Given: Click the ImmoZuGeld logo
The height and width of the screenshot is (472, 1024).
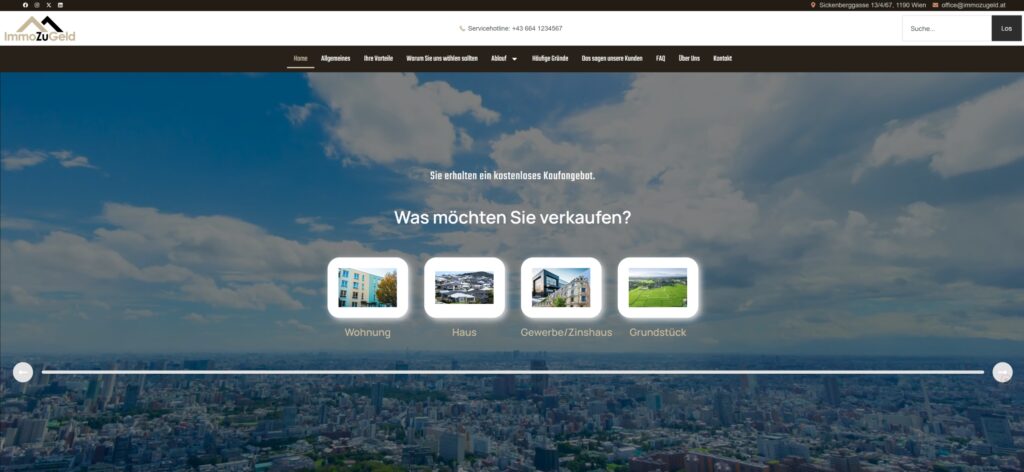Looking at the screenshot, I should [40, 29].
